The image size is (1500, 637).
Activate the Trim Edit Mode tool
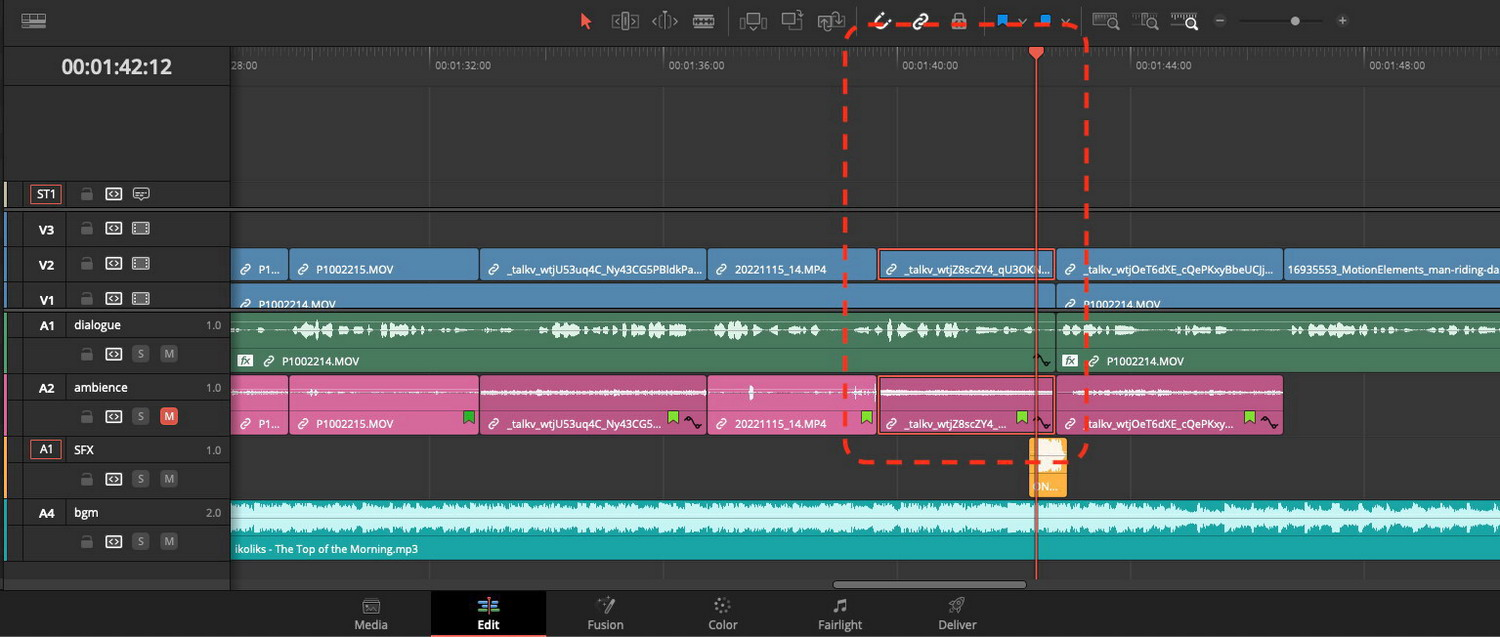click(x=625, y=21)
